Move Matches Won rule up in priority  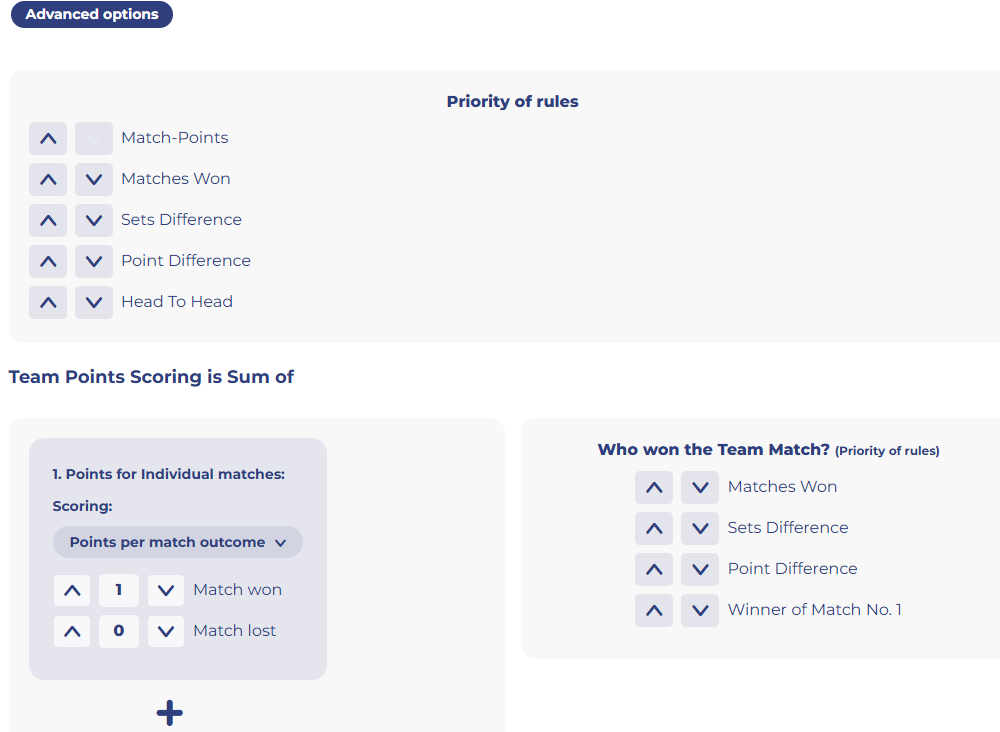pyautogui.click(x=48, y=179)
